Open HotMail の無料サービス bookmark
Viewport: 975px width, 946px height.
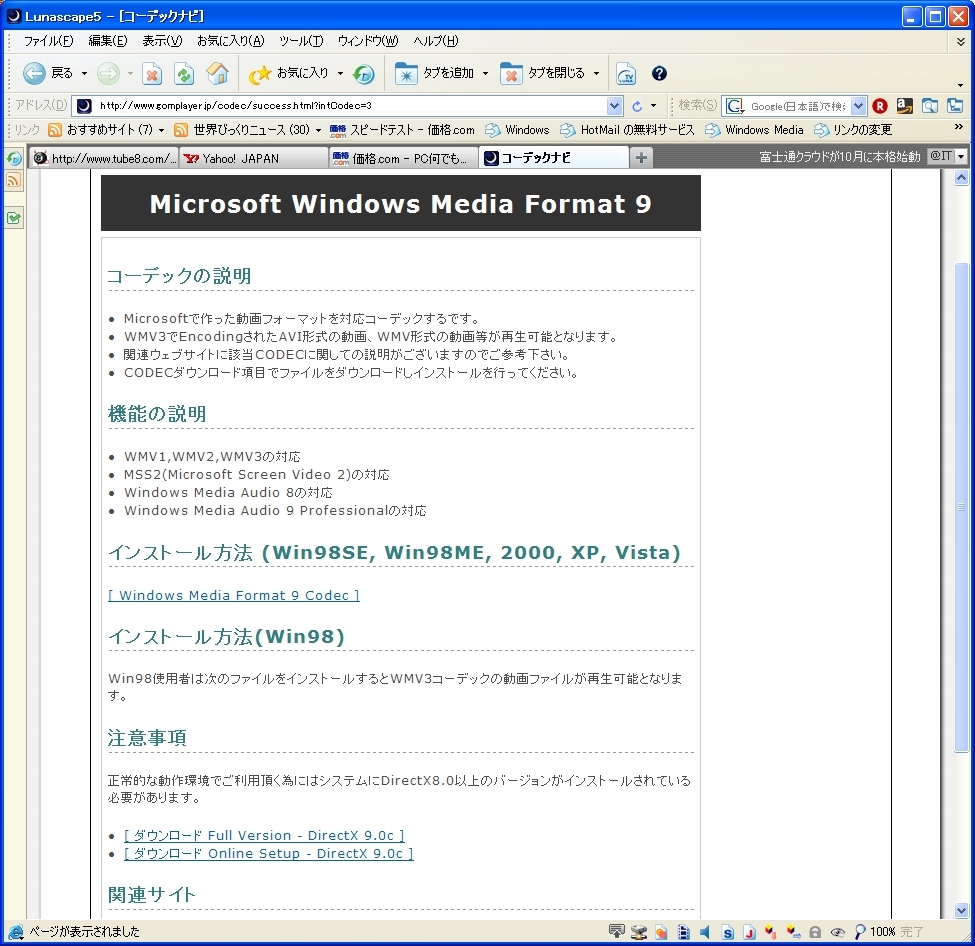[x=628, y=130]
